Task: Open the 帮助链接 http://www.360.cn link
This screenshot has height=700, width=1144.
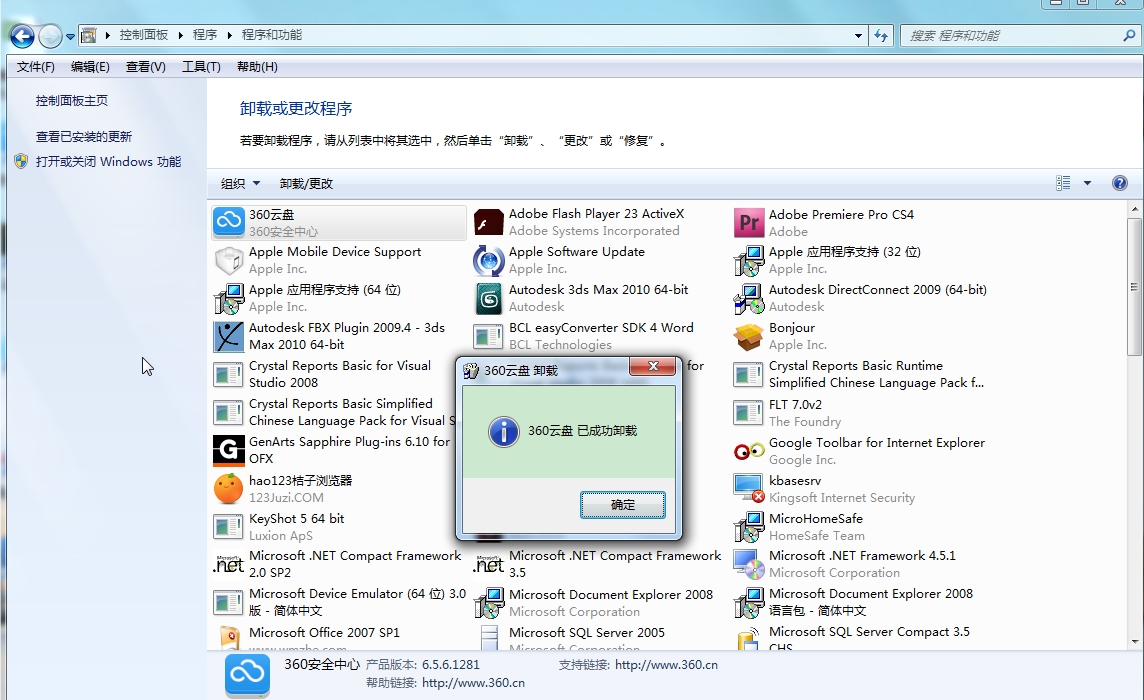Action: [x=474, y=683]
